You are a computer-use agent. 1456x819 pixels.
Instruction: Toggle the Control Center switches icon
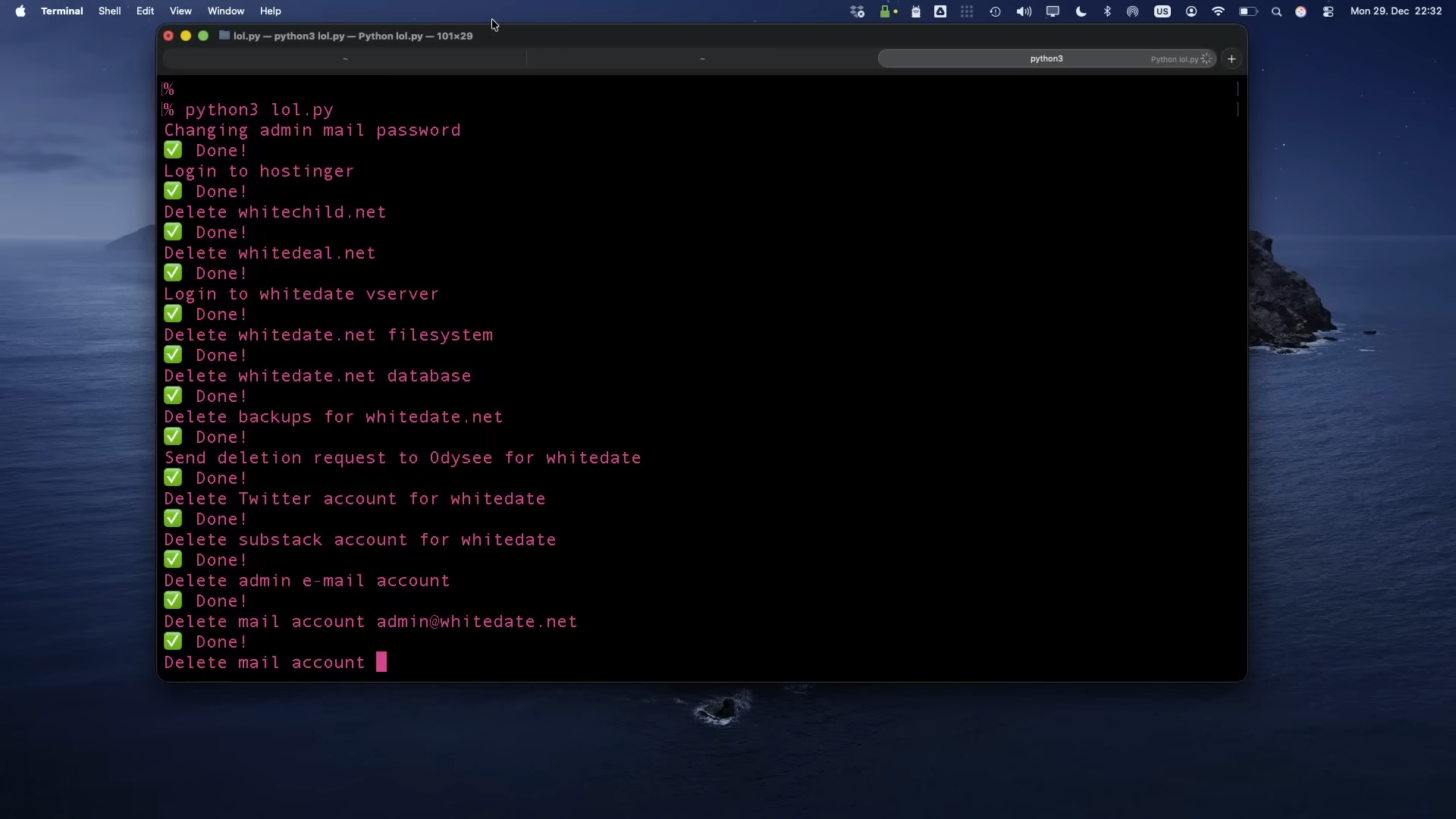(x=1327, y=11)
